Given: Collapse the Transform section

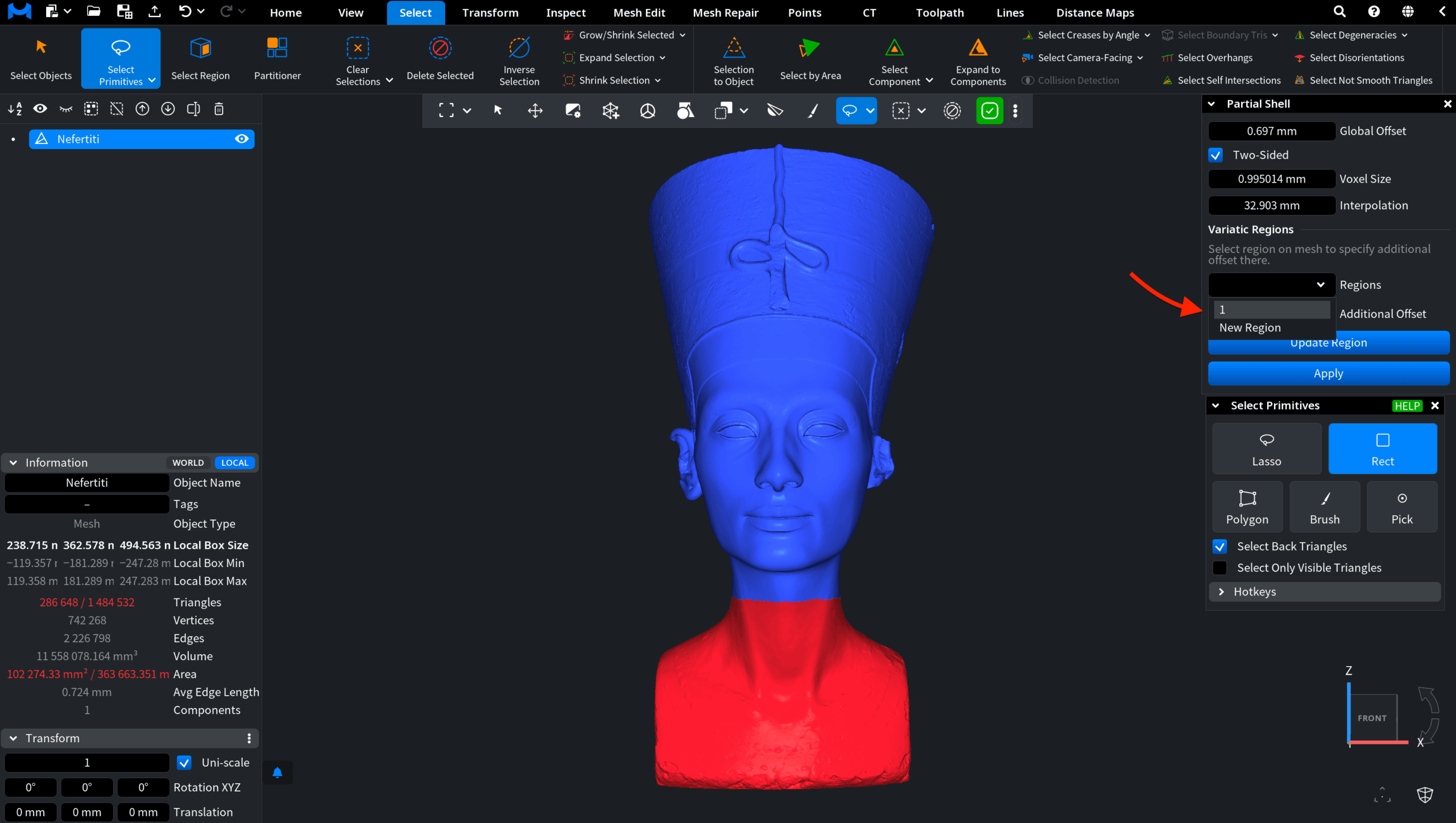Looking at the screenshot, I should click(13, 738).
